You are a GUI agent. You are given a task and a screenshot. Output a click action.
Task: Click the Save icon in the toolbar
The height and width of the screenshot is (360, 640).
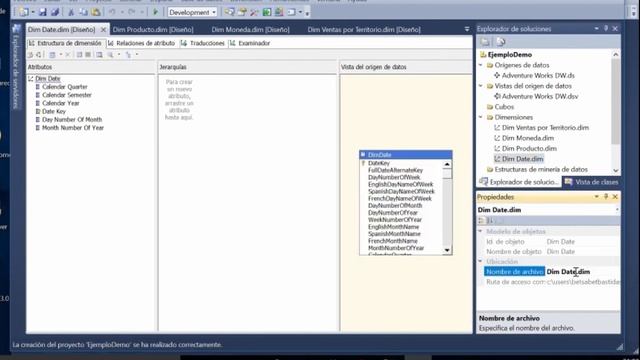pyautogui.click(x=43, y=12)
